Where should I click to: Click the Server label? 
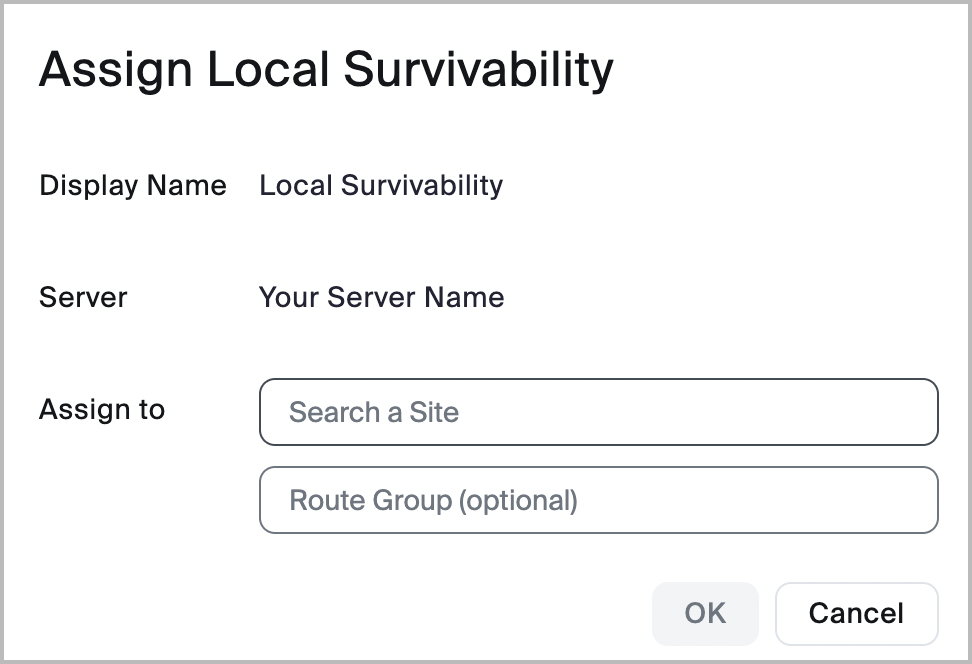(x=83, y=297)
